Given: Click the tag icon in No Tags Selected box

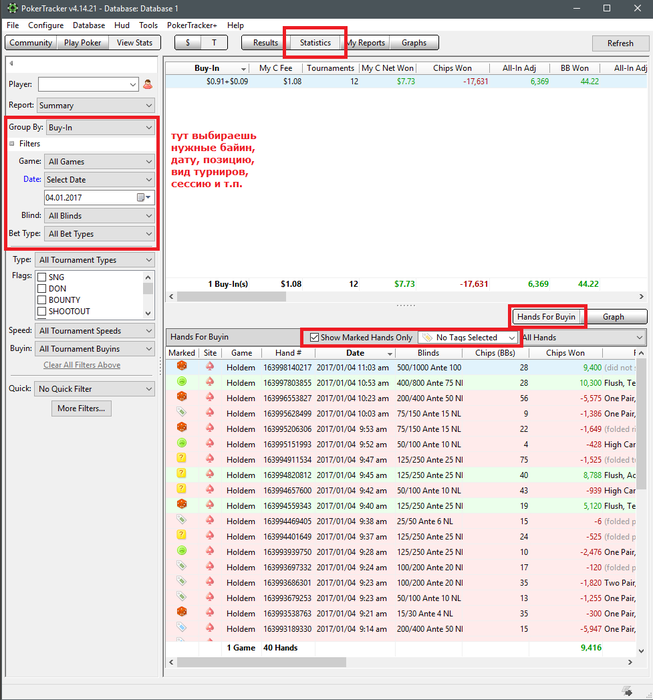Looking at the screenshot, I should tap(427, 338).
